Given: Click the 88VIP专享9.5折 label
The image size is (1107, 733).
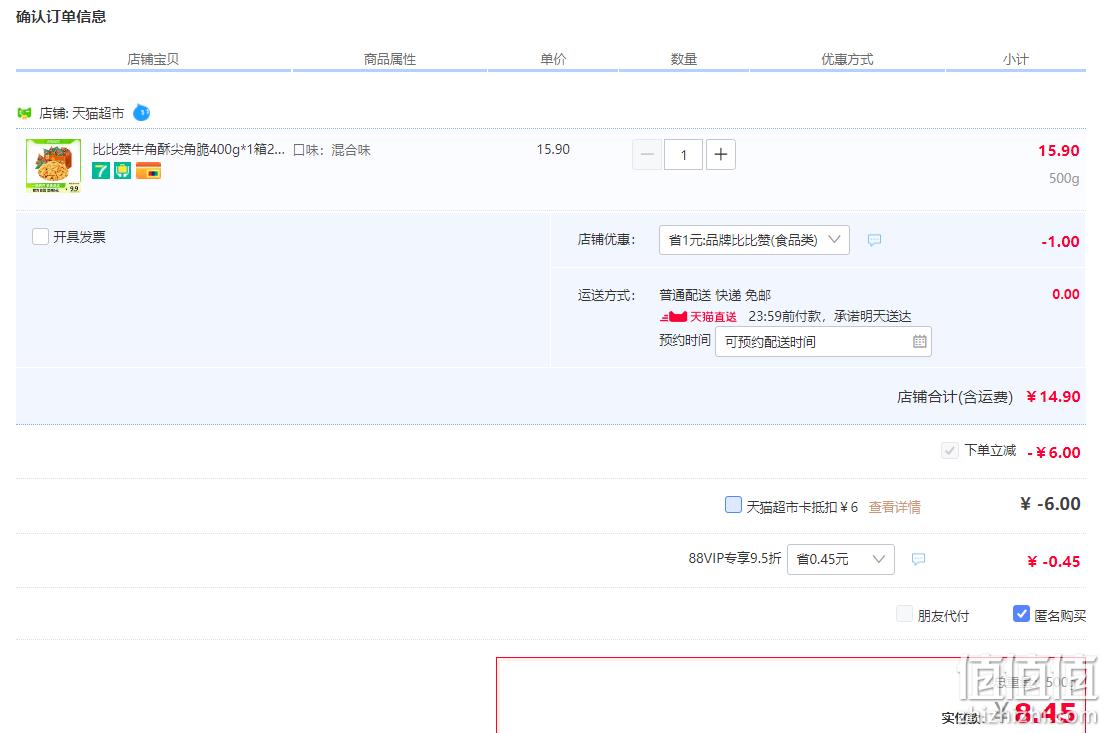Looking at the screenshot, I should (x=735, y=559).
